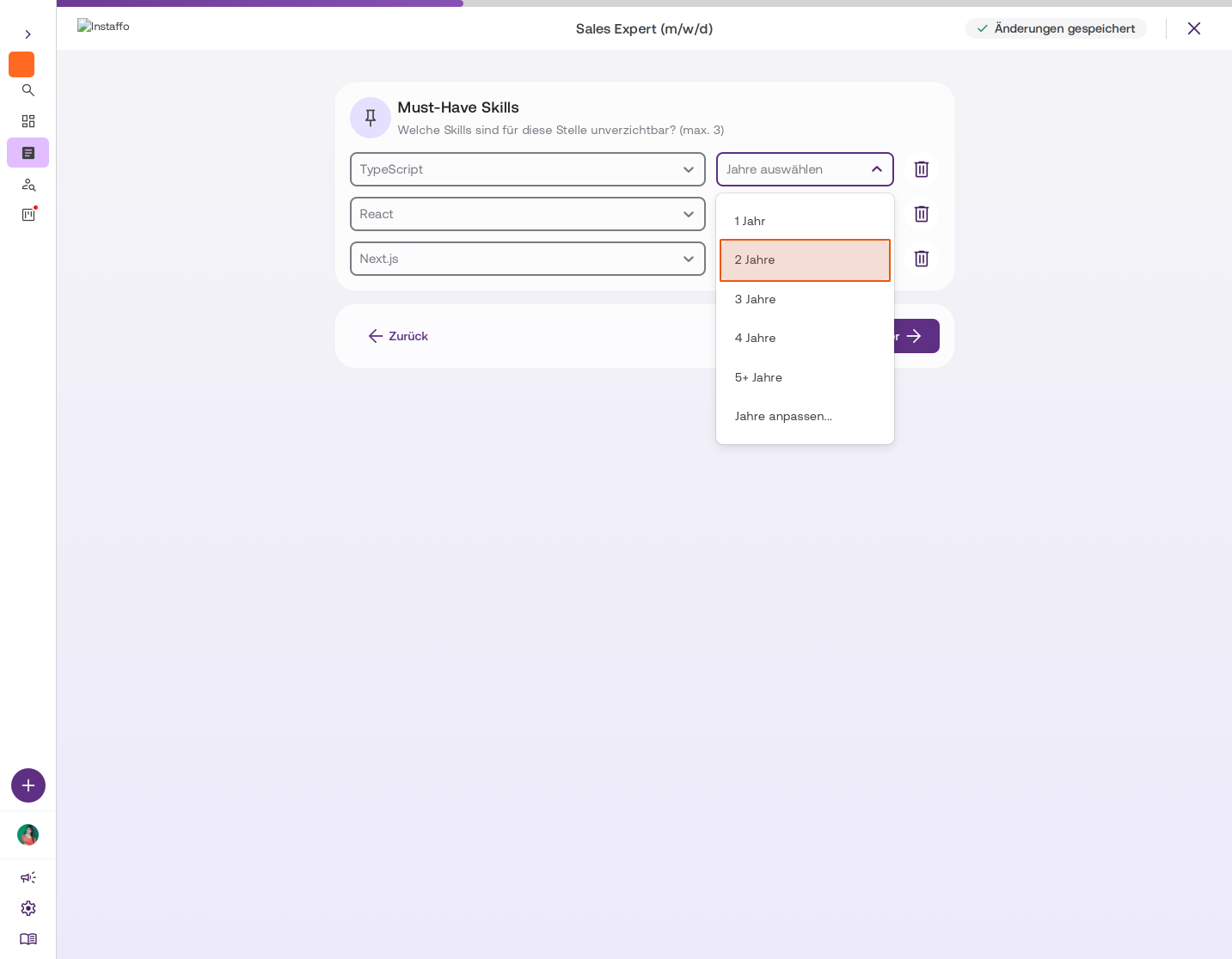The image size is (1232, 959).
Task: Select Jahre anpassen… custom option
Action: coord(805,416)
